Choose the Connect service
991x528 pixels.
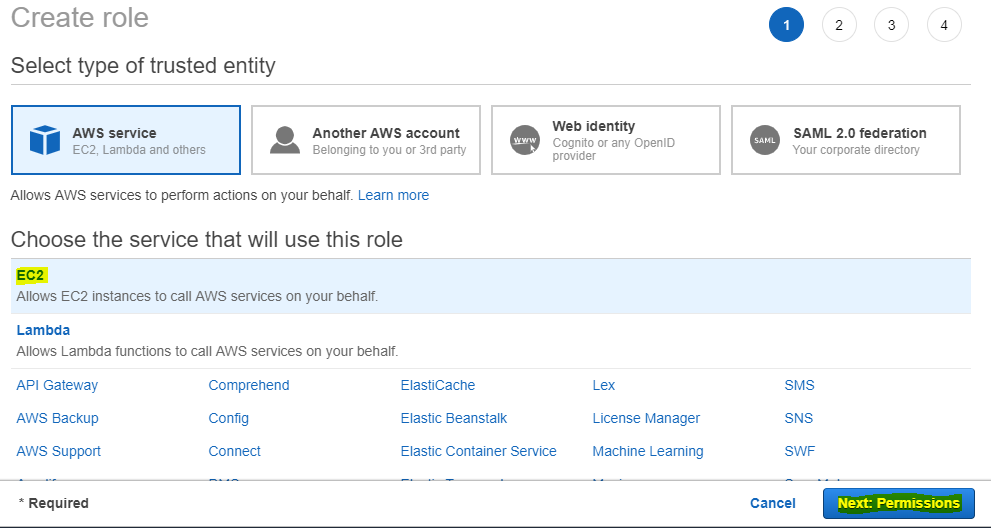[x=234, y=451]
